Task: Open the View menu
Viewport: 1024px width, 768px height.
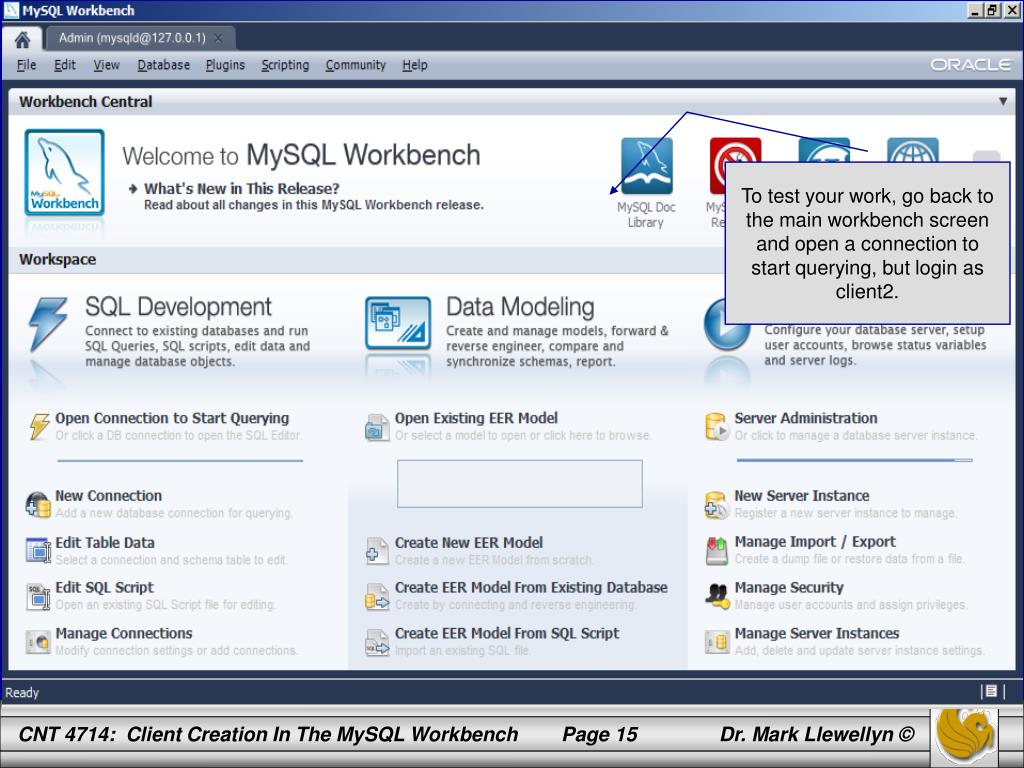Action: pyautogui.click(x=106, y=65)
